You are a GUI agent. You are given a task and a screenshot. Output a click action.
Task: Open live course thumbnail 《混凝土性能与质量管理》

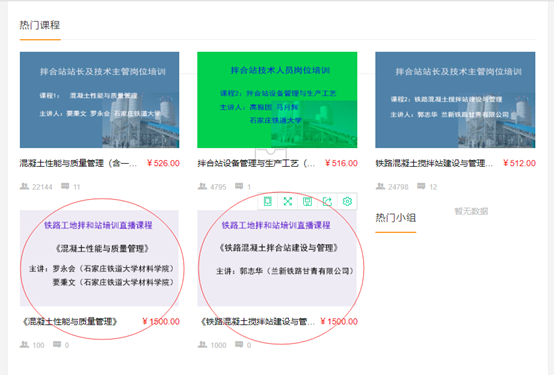[x=99, y=258]
